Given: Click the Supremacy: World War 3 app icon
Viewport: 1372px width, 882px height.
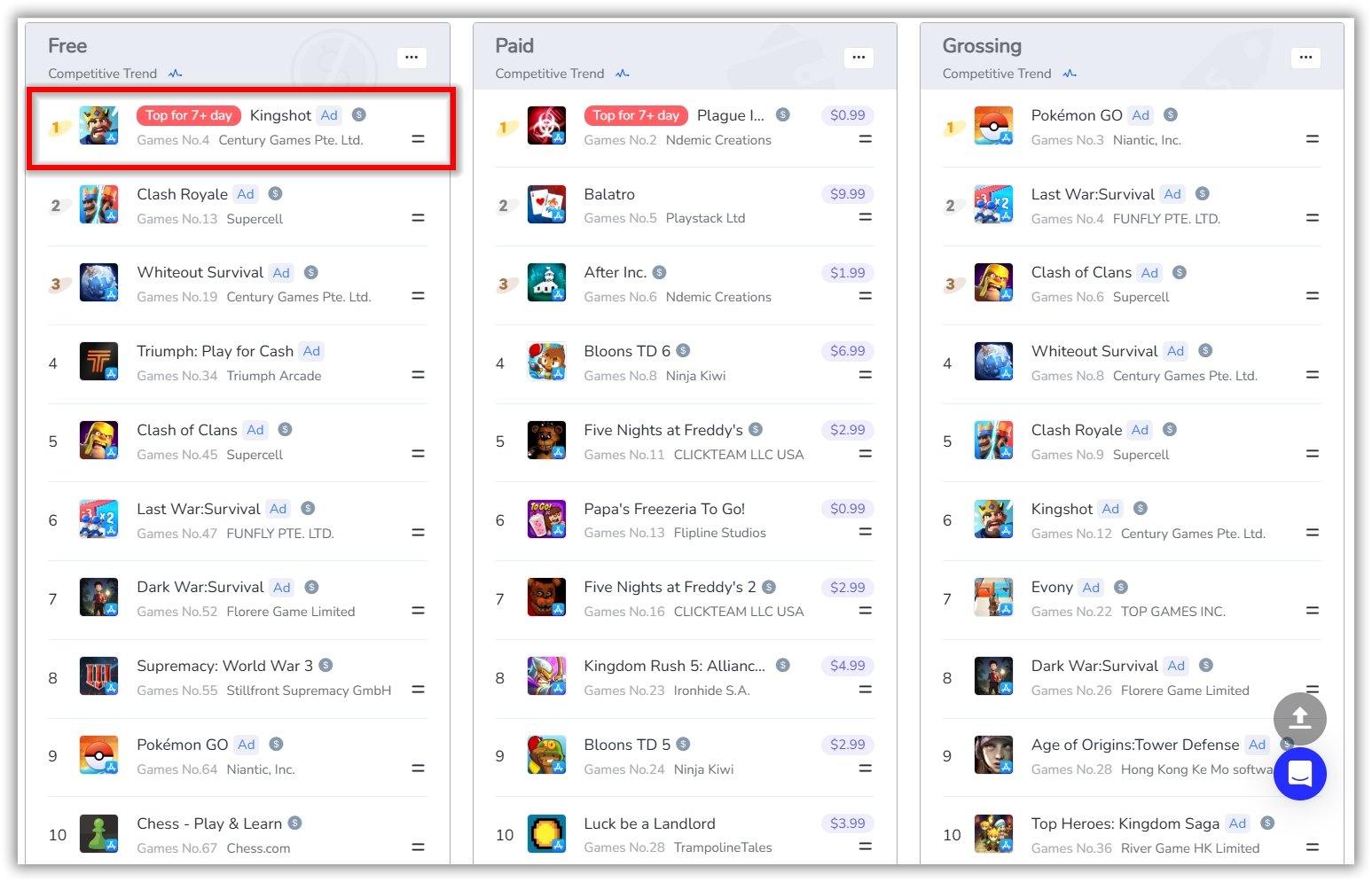Looking at the screenshot, I should click(x=98, y=676).
